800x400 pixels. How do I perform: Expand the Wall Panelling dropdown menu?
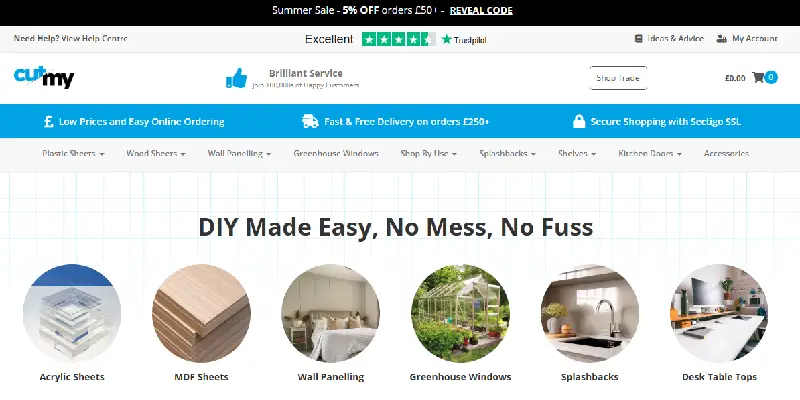coord(239,154)
